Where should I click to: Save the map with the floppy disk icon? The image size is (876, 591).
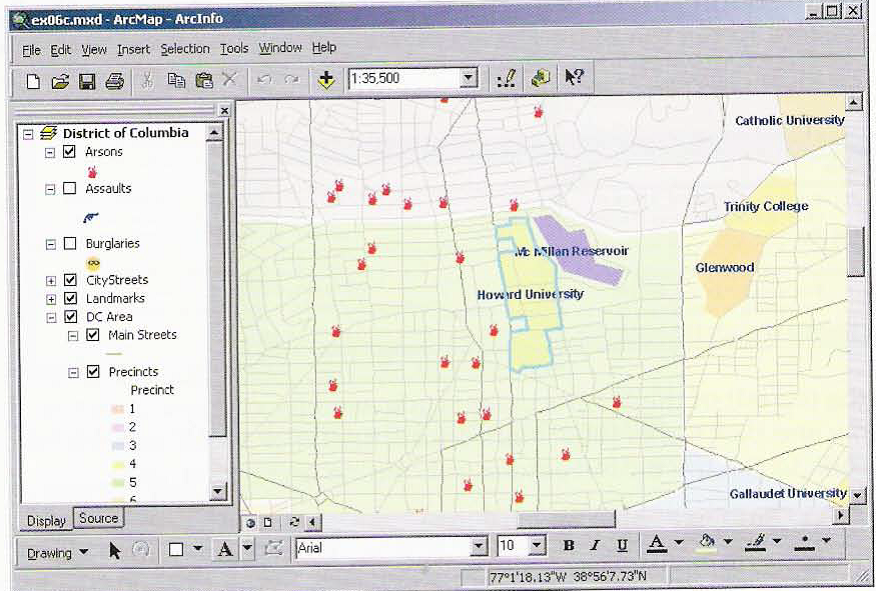pos(87,82)
